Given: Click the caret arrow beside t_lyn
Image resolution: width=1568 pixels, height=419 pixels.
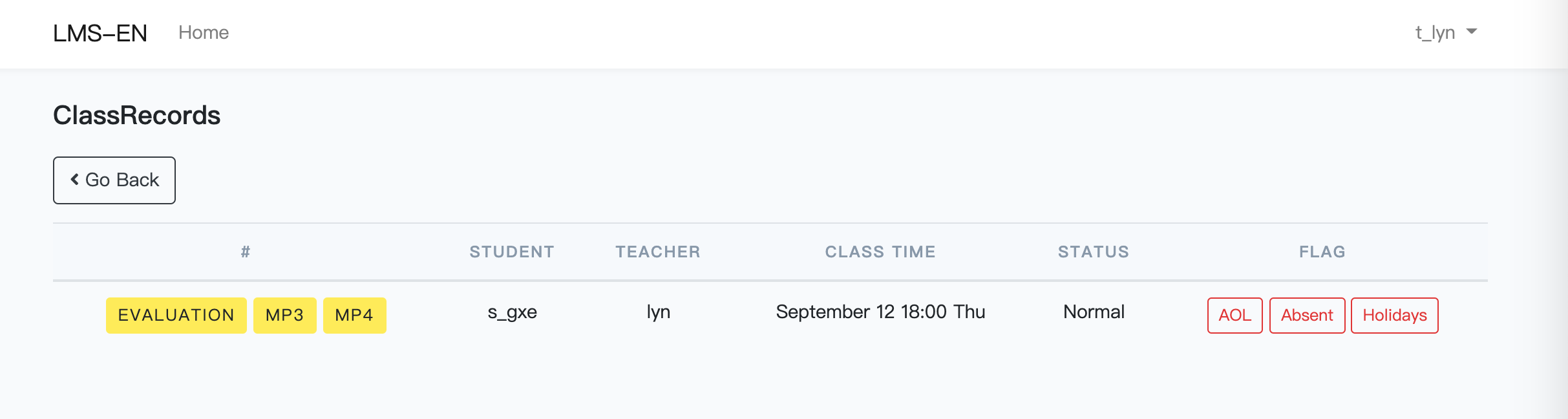Looking at the screenshot, I should point(1472,32).
